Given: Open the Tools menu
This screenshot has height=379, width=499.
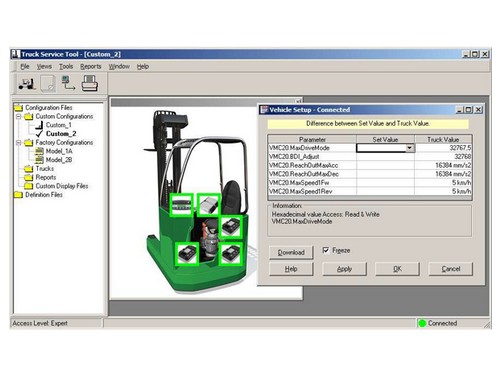Looking at the screenshot, I should [66, 67].
